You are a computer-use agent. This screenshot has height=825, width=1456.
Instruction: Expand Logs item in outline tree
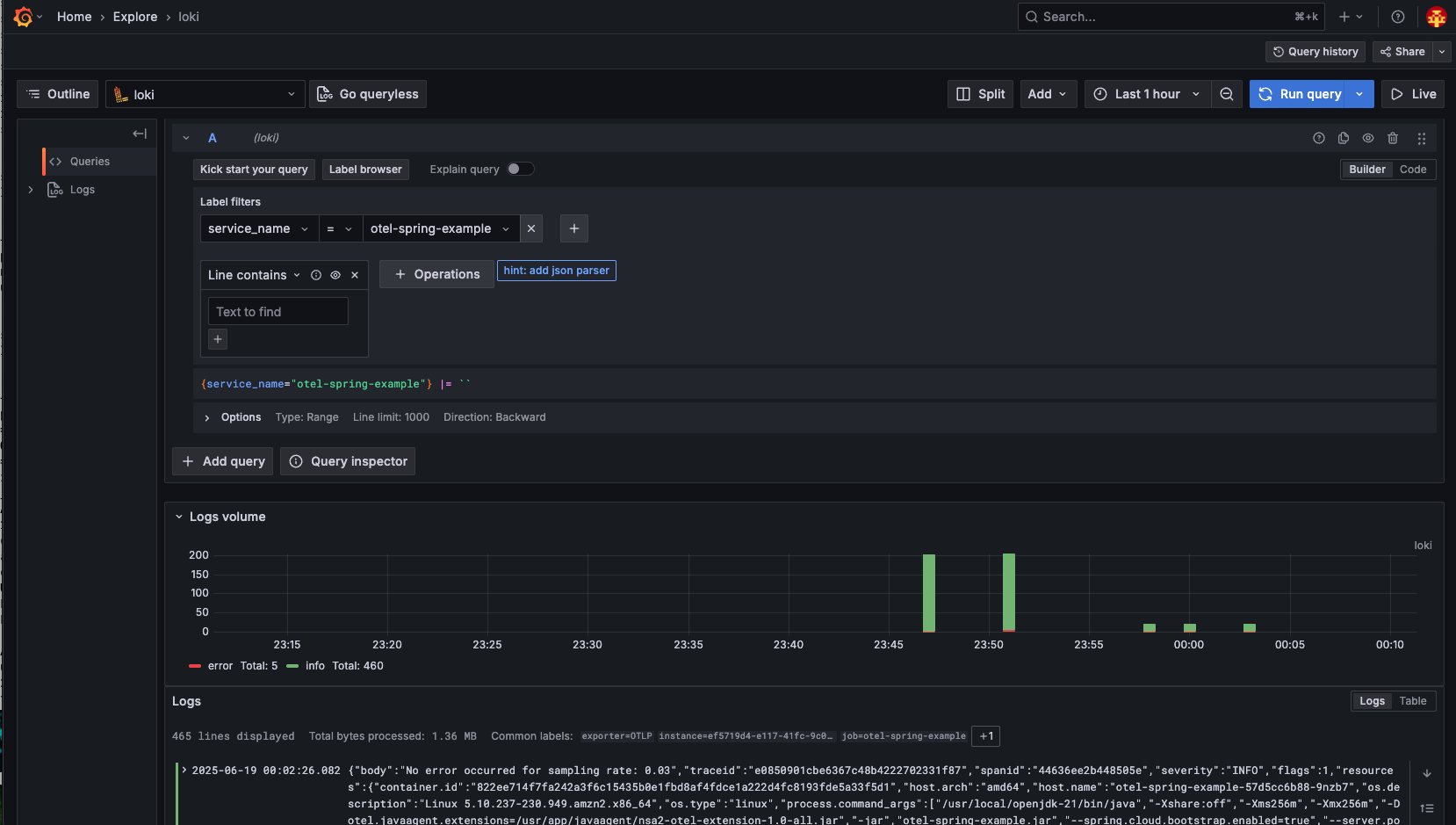click(x=31, y=190)
